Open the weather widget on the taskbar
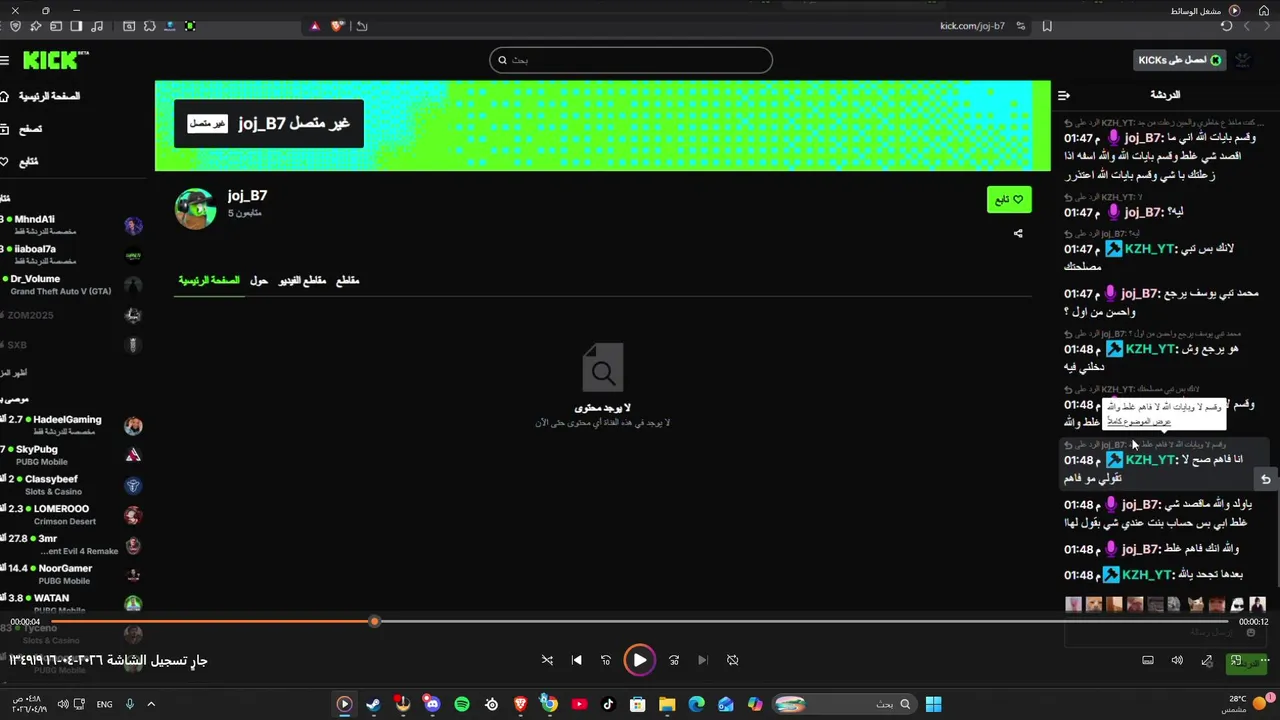 coord(1248,704)
